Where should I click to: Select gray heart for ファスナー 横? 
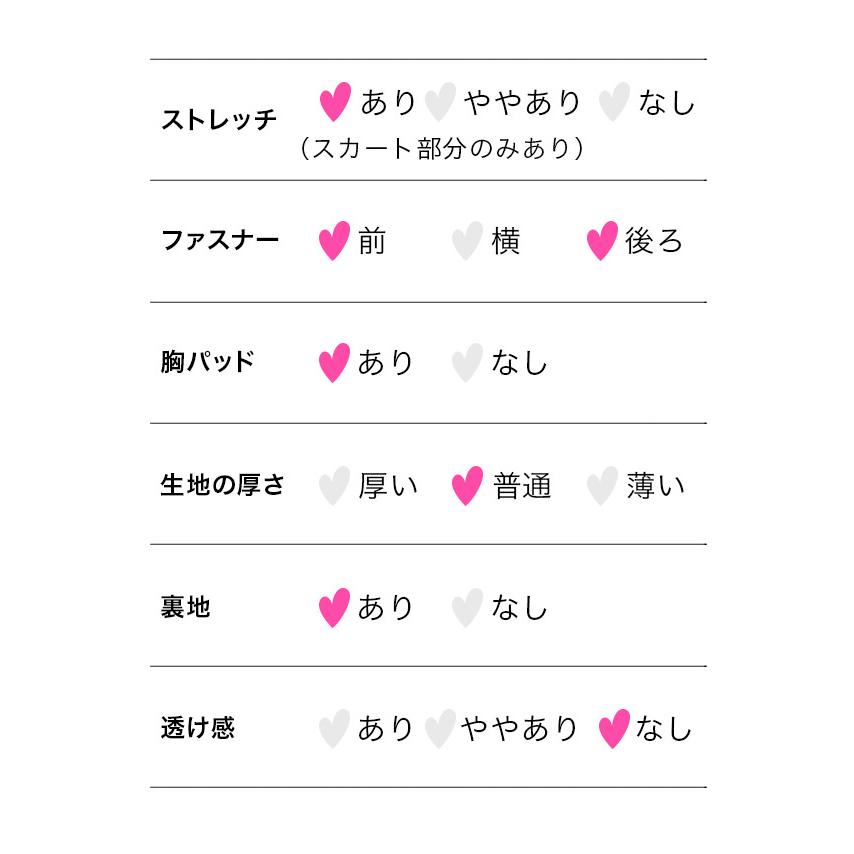click(467, 241)
